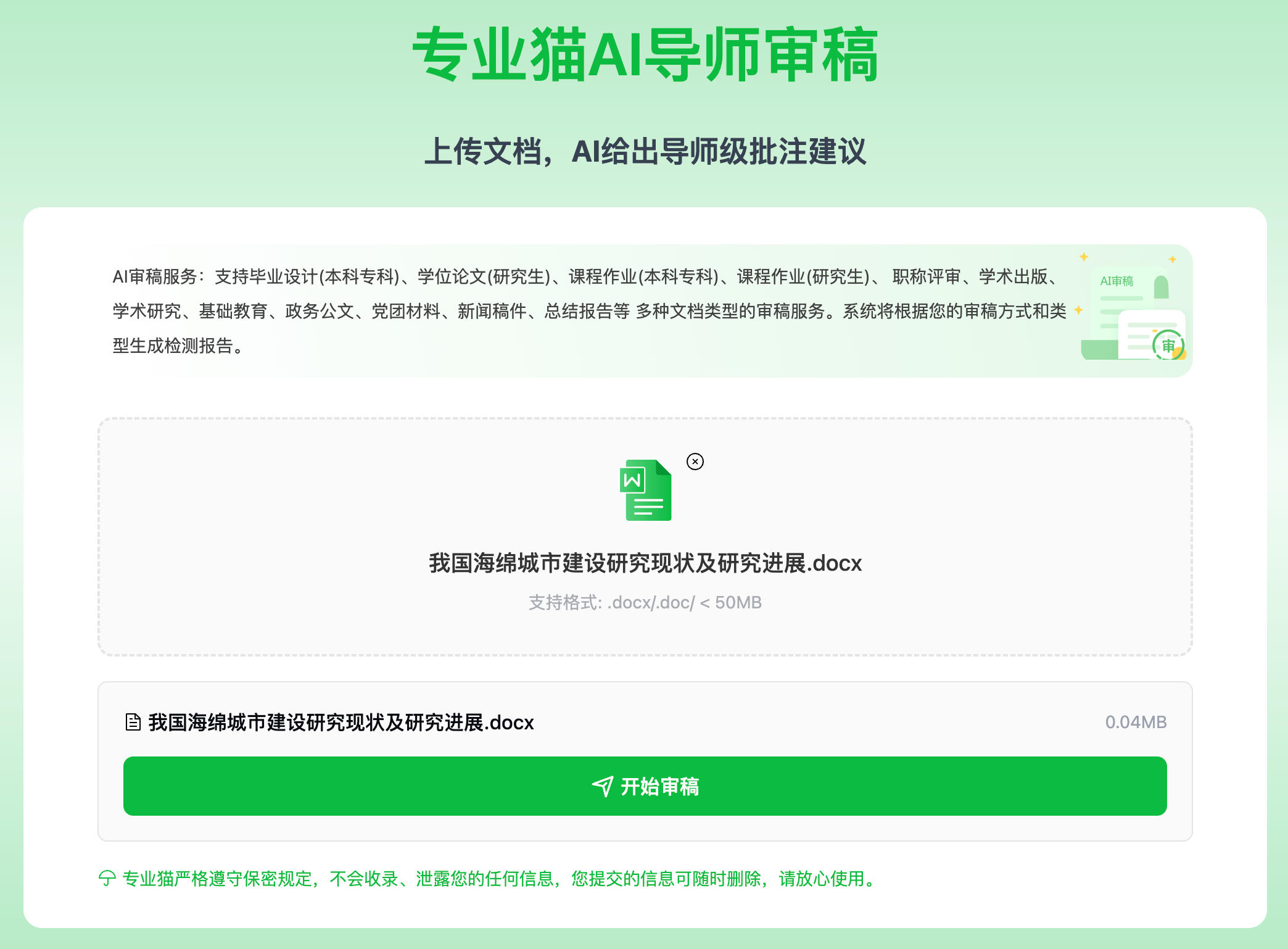
Task: Click the AI审稿服务 description paragraph
Action: pyautogui.click(x=586, y=311)
